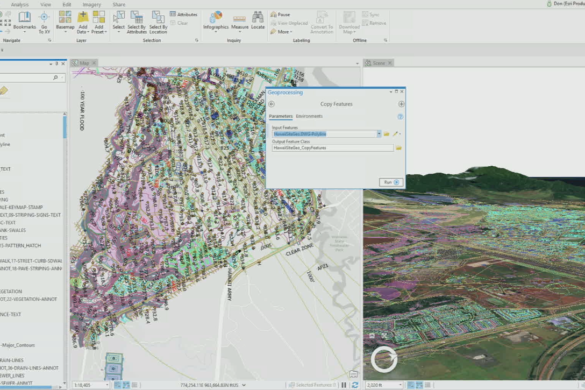This screenshot has width=585, height=390.
Task: Click the Go To XY icon
Action: point(44,22)
